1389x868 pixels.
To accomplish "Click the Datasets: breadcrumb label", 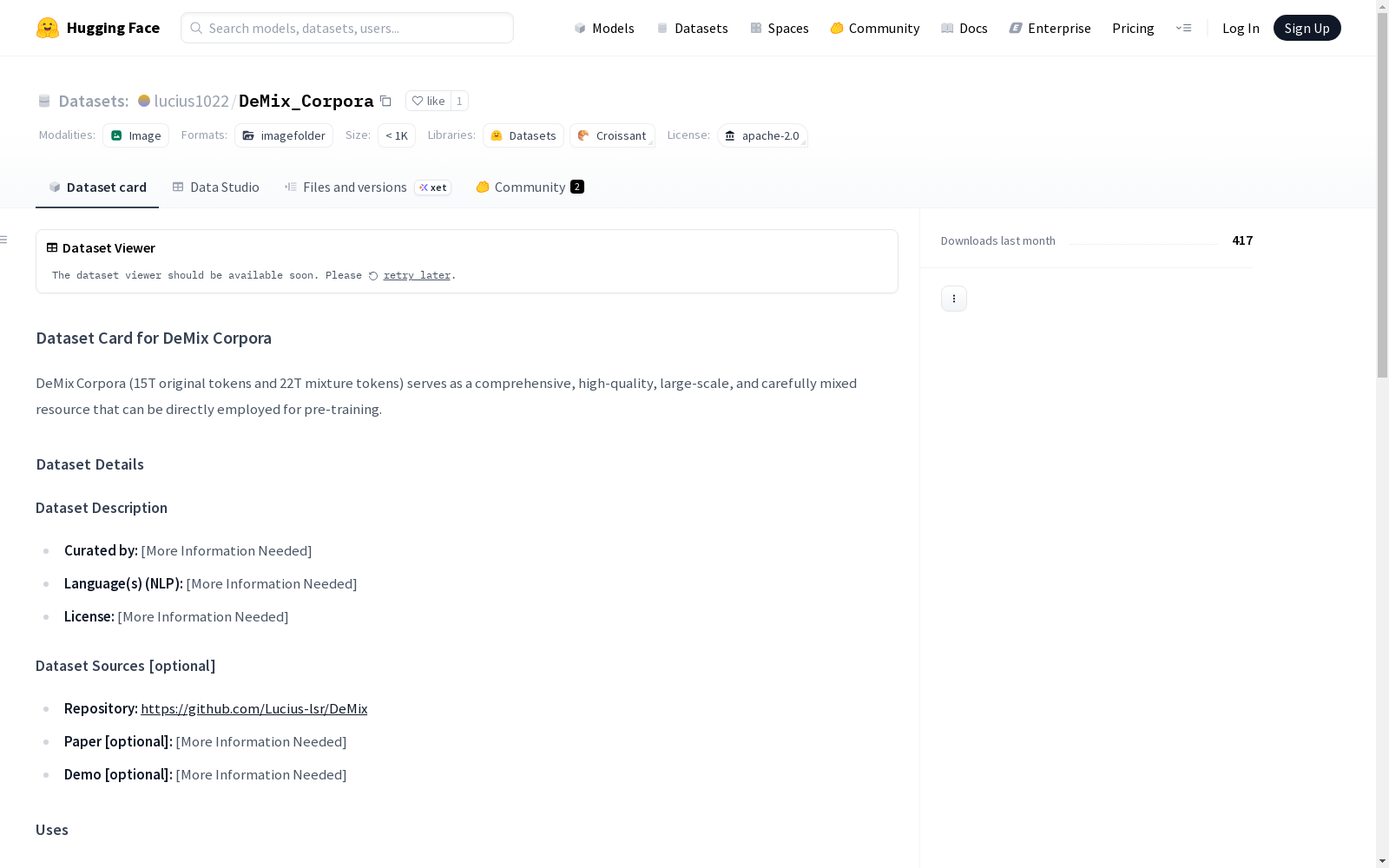I will pos(94,101).
